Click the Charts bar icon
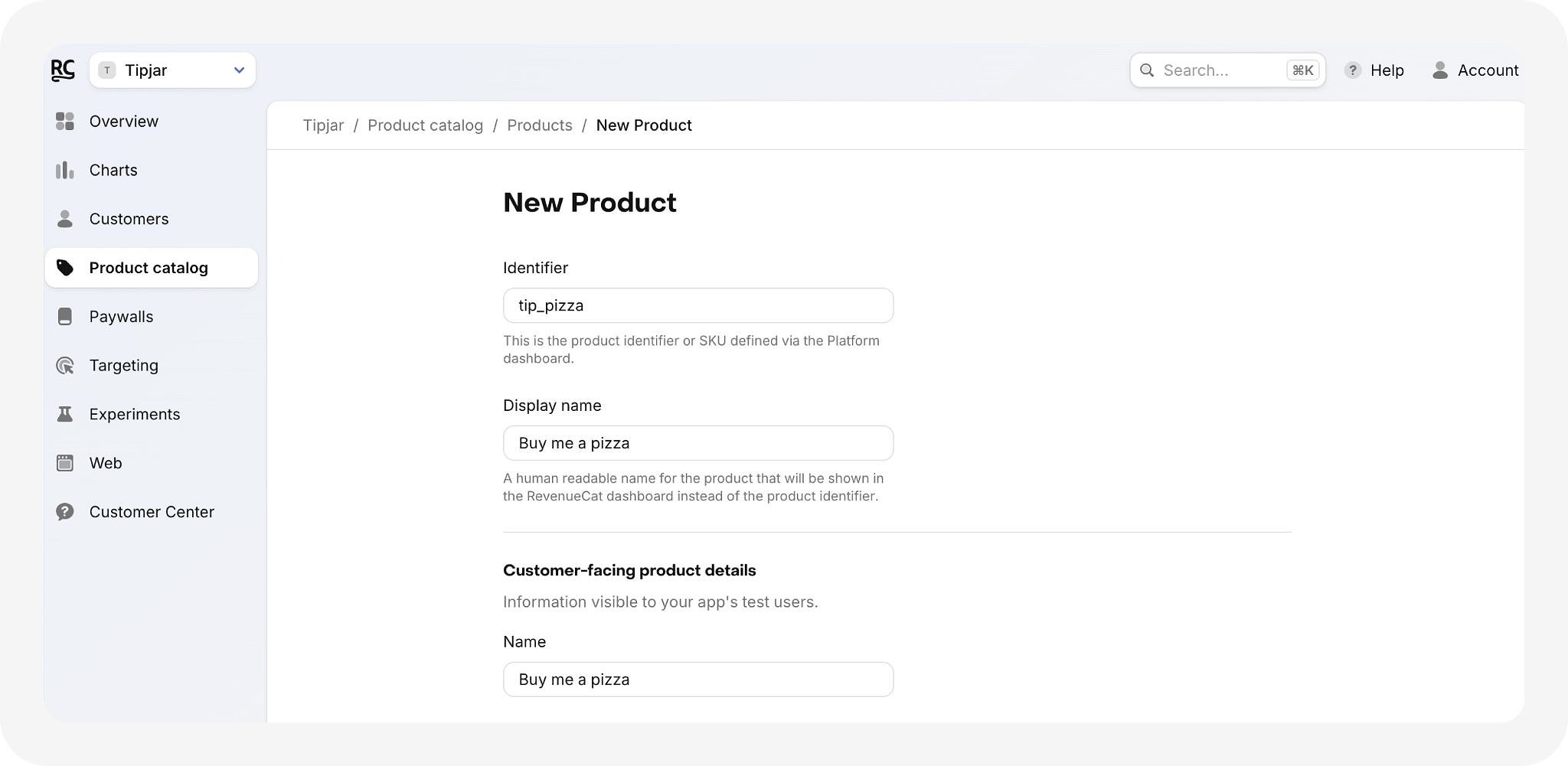The width and height of the screenshot is (1568, 766). (65, 170)
